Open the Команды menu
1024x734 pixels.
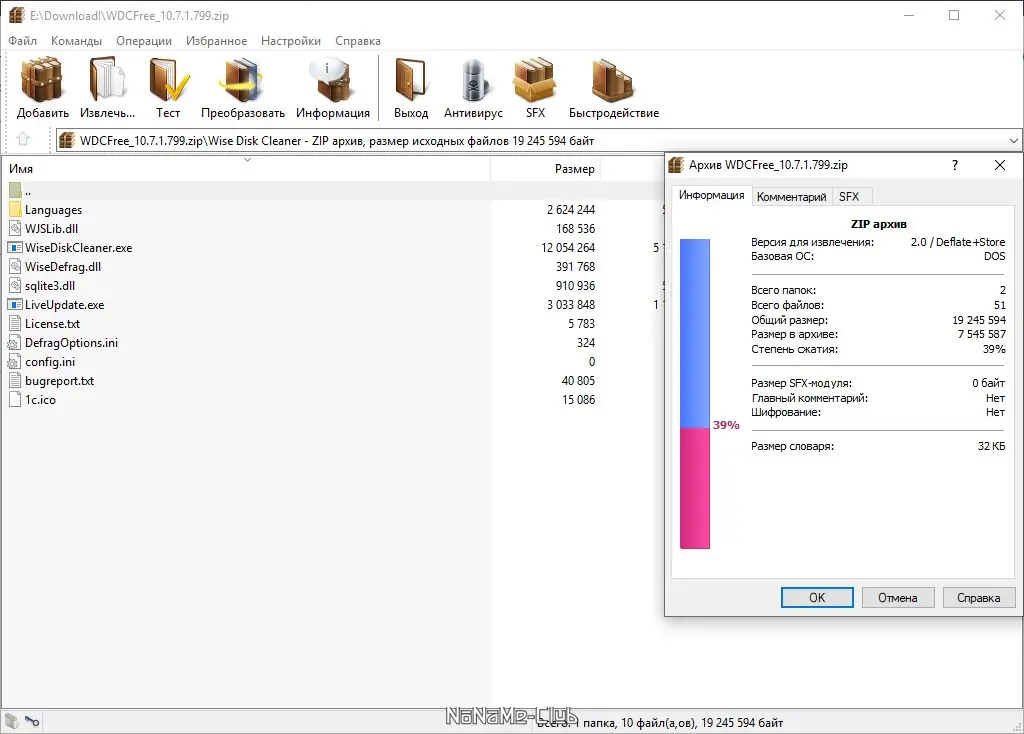[x=76, y=40]
